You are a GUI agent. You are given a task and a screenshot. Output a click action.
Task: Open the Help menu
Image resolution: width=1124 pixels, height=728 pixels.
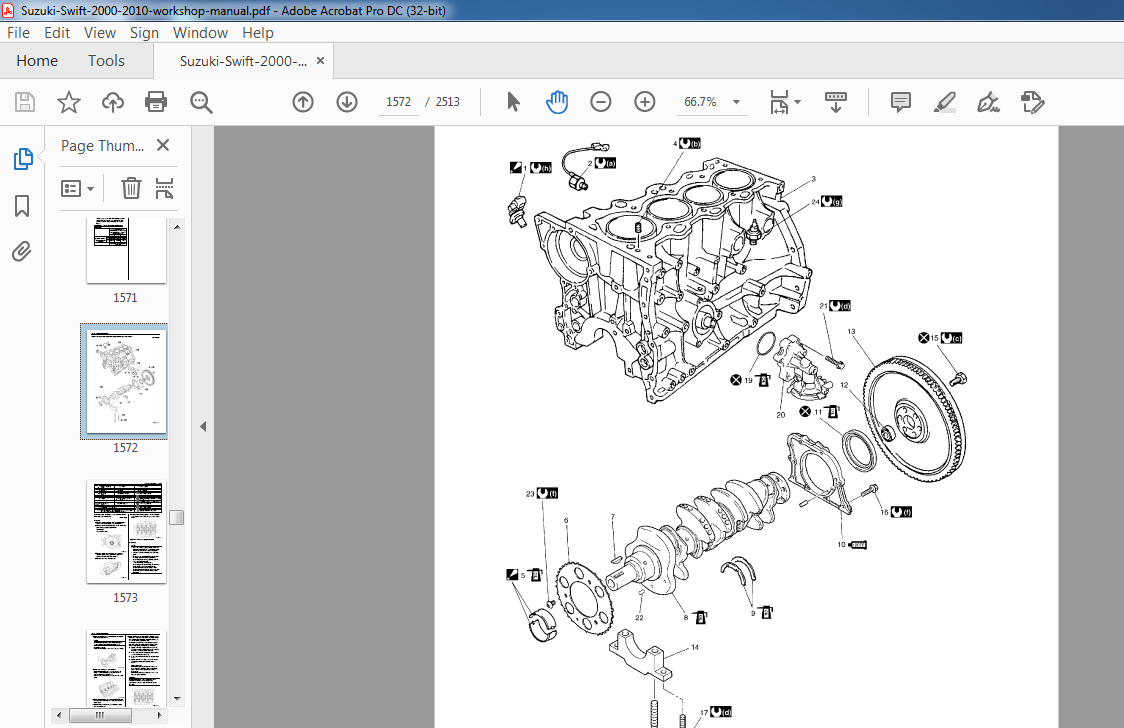coord(257,33)
